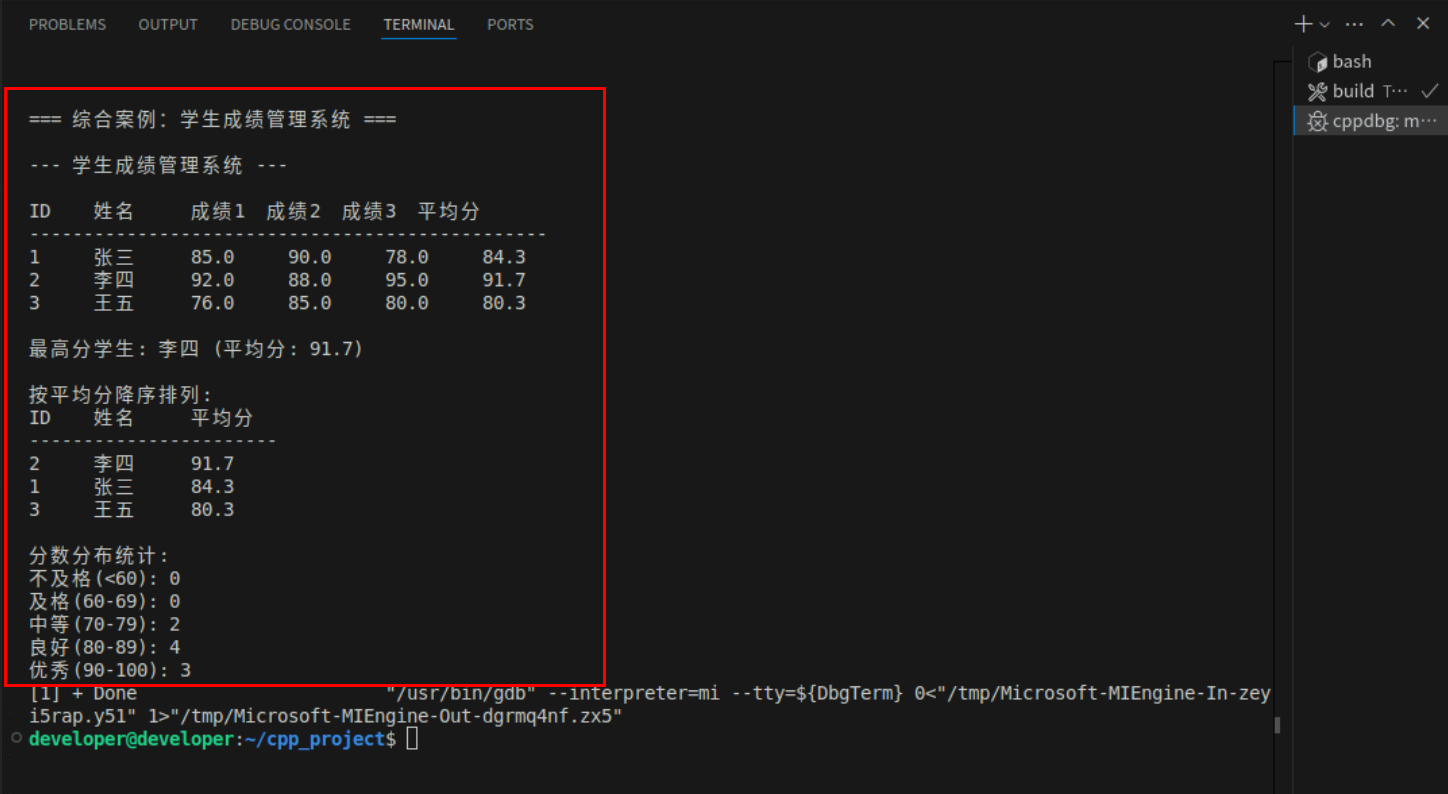This screenshot has width=1448, height=794.
Task: Click the terminal scrollbar thumb
Action: [x=1277, y=726]
